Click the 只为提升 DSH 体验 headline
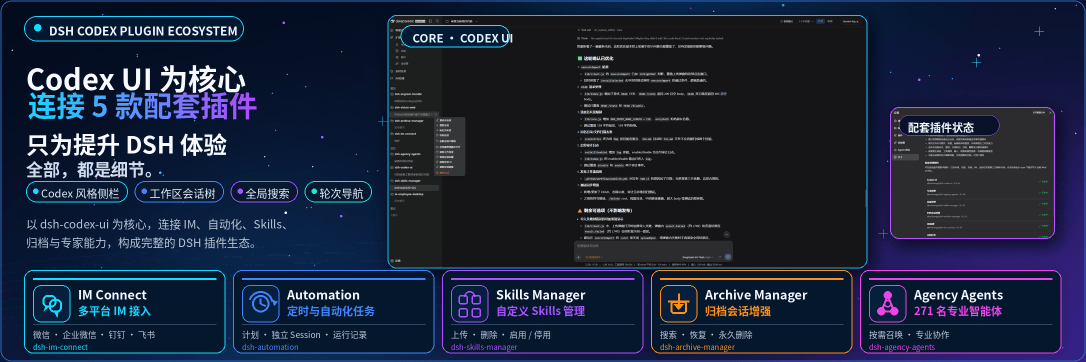This screenshot has width=1086, height=362. coord(127,145)
